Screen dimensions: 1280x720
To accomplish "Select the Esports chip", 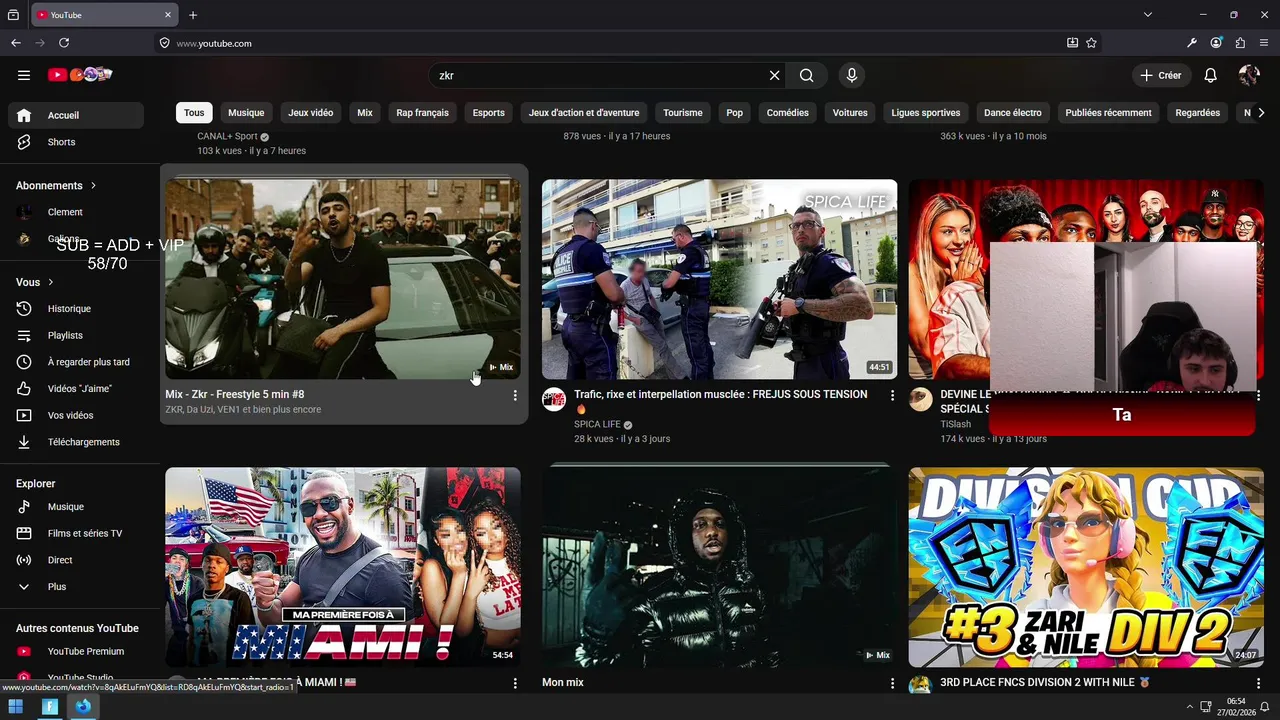I will pos(489,113).
